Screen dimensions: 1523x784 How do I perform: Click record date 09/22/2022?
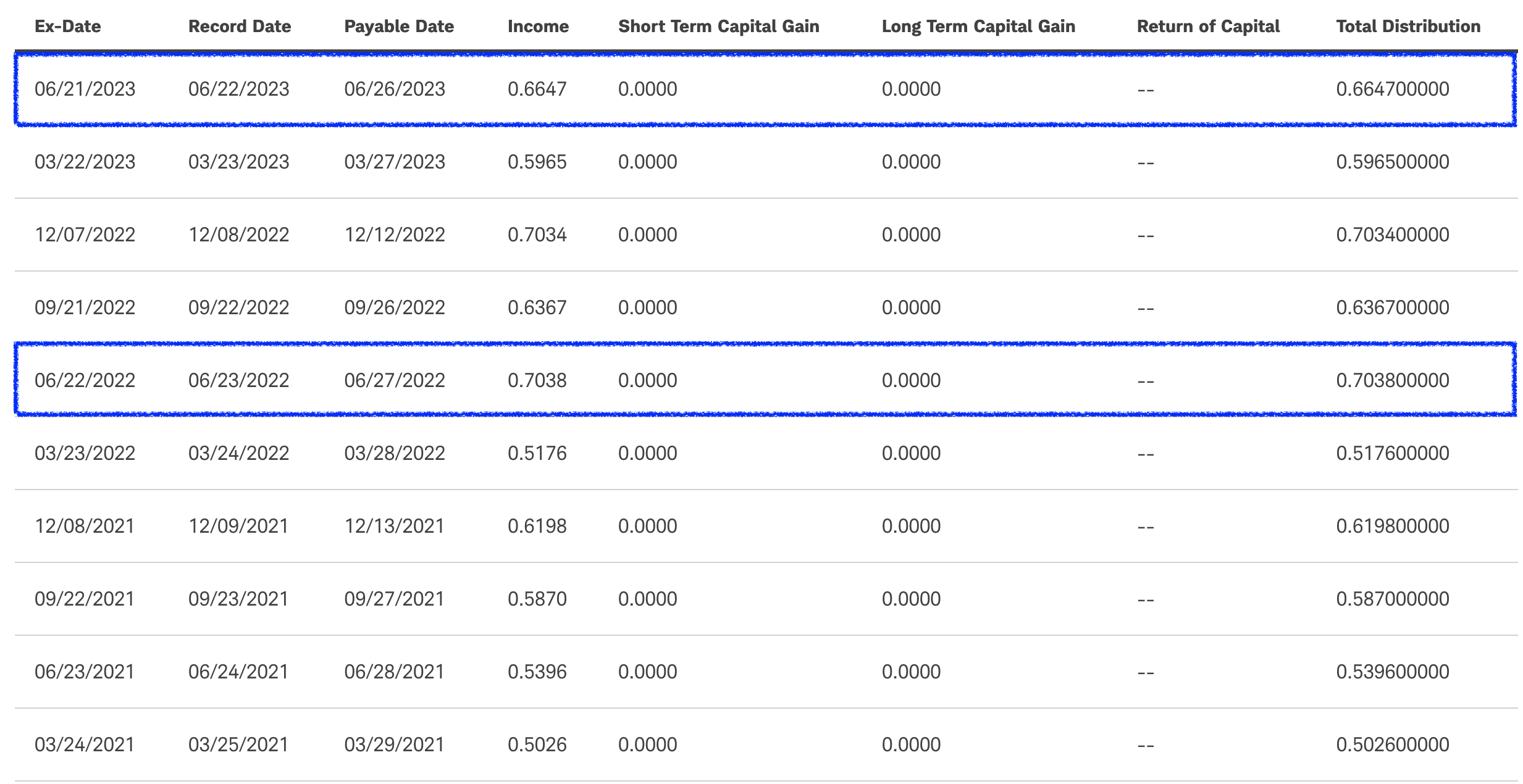click(x=238, y=308)
